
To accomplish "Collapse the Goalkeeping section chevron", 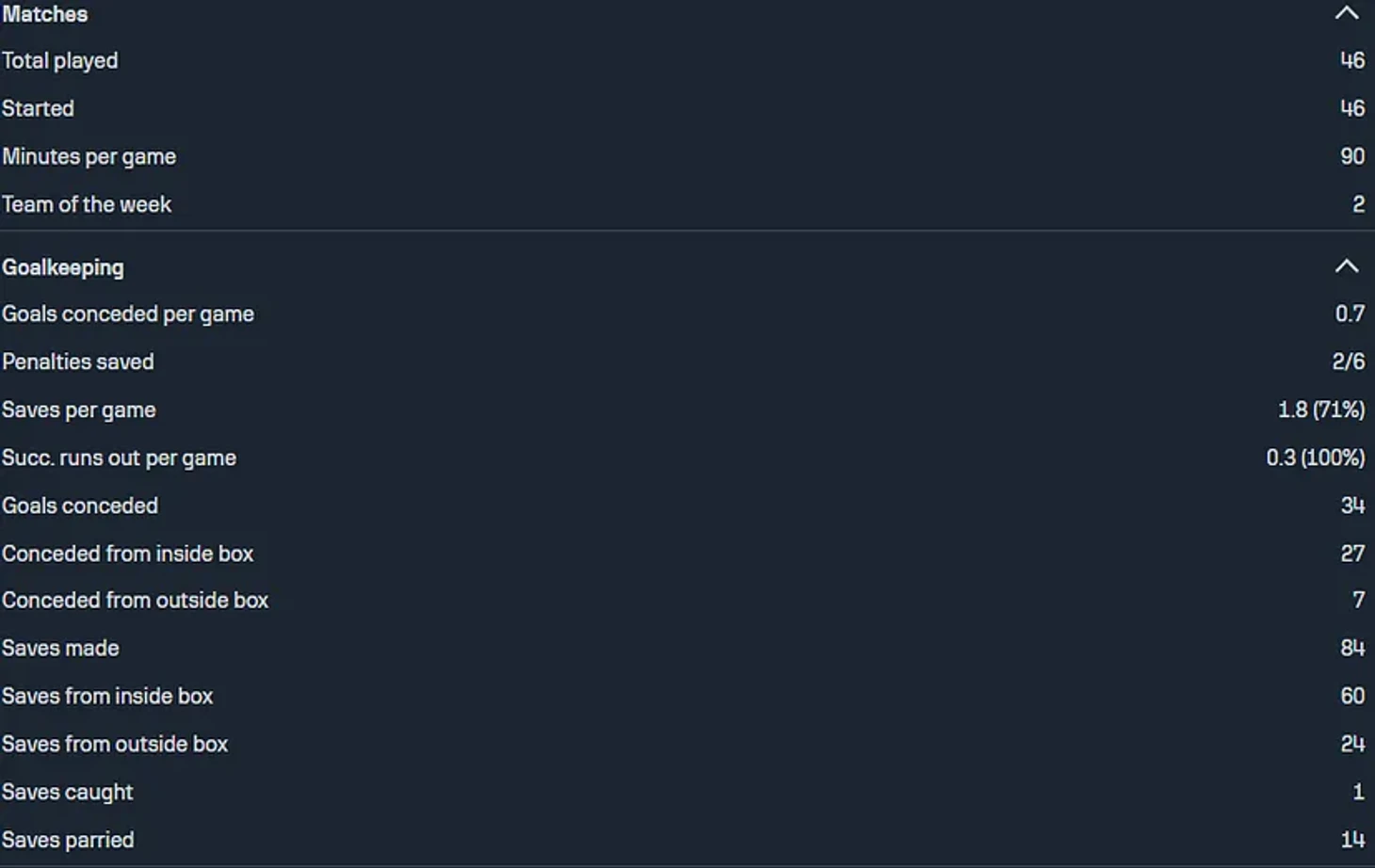I will pos(1347,266).
